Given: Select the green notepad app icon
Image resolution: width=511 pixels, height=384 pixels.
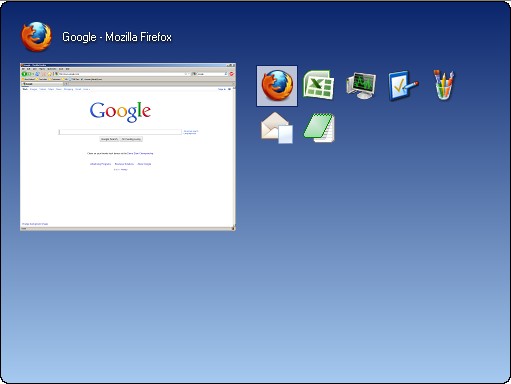Looking at the screenshot, I should tap(319, 128).
